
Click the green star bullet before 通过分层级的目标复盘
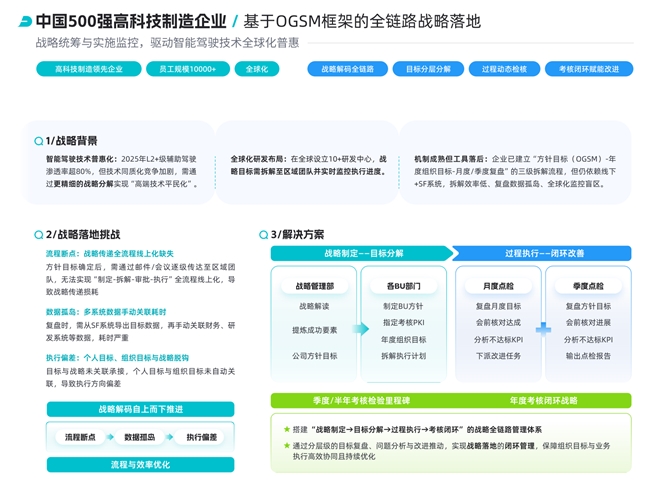click(288, 446)
